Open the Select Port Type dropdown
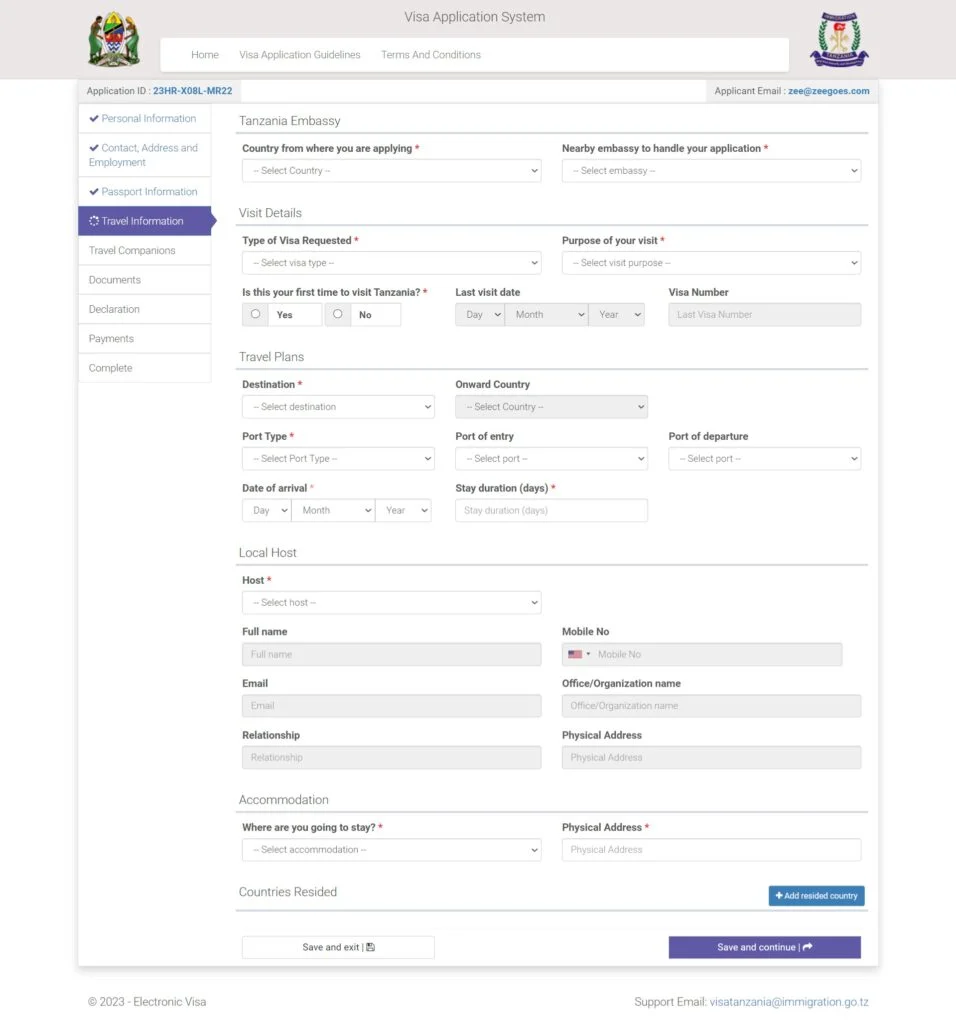This screenshot has height=1024, width=956. coord(338,459)
